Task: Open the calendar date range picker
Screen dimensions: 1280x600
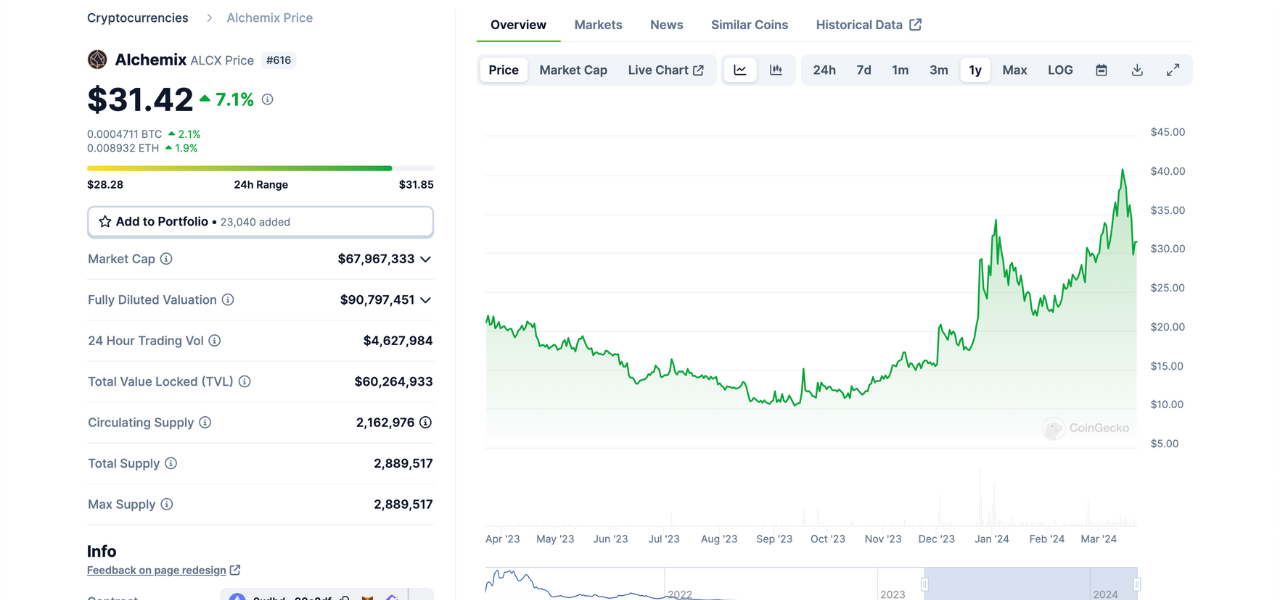Action: click(x=1101, y=70)
